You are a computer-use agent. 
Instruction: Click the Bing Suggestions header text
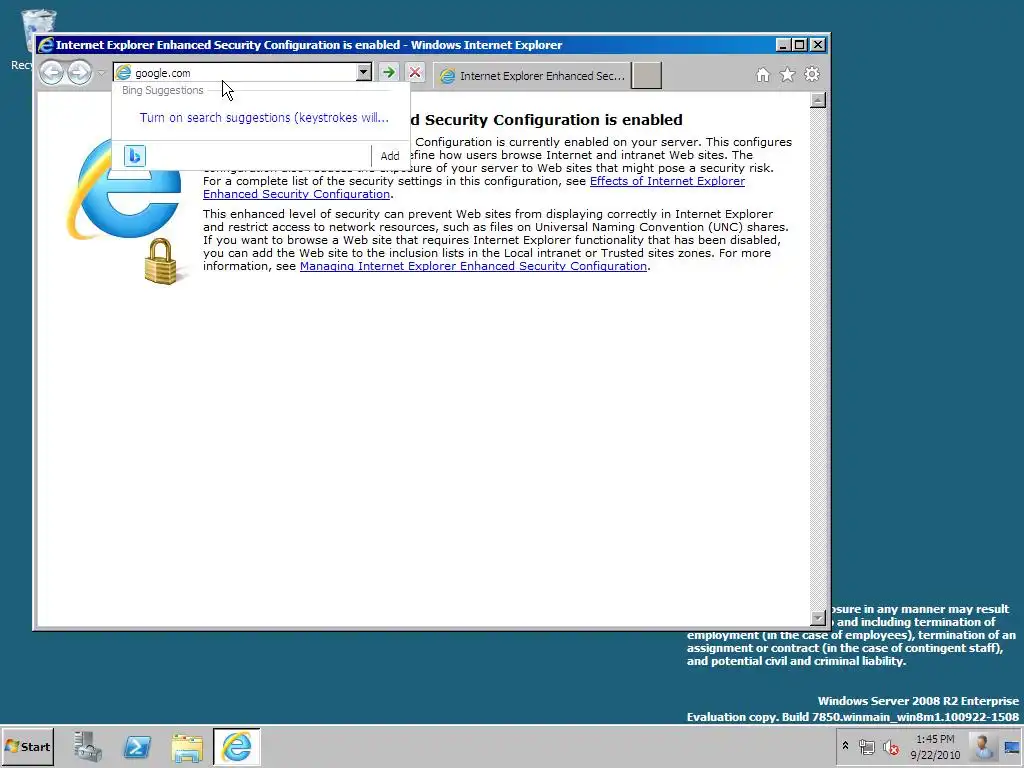tap(163, 90)
